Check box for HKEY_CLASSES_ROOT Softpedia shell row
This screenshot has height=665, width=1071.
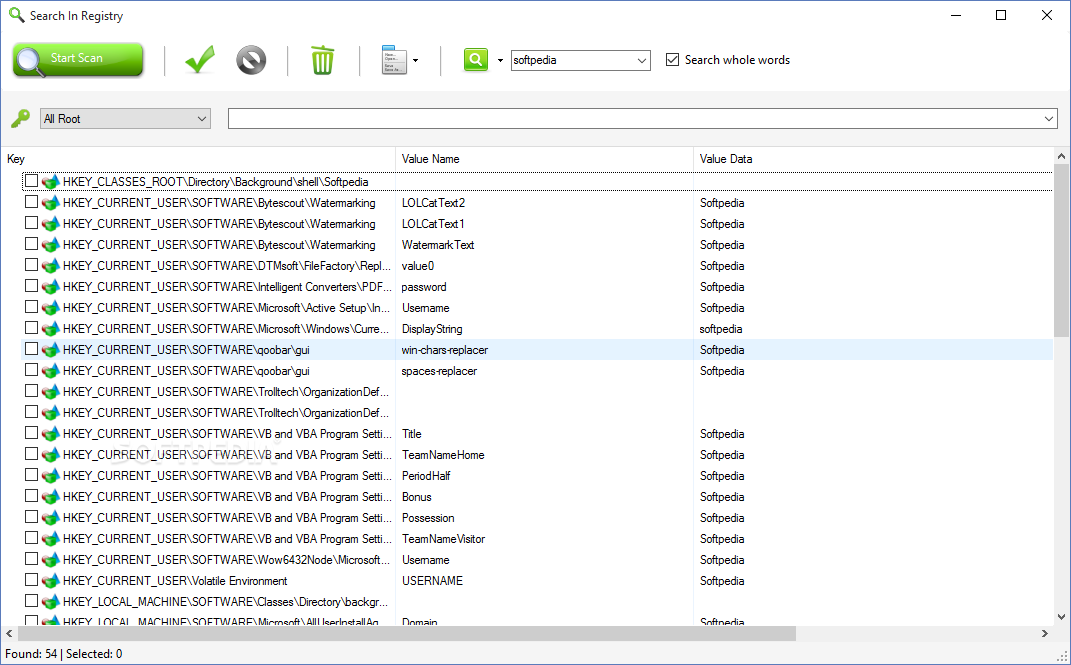pyautogui.click(x=31, y=181)
